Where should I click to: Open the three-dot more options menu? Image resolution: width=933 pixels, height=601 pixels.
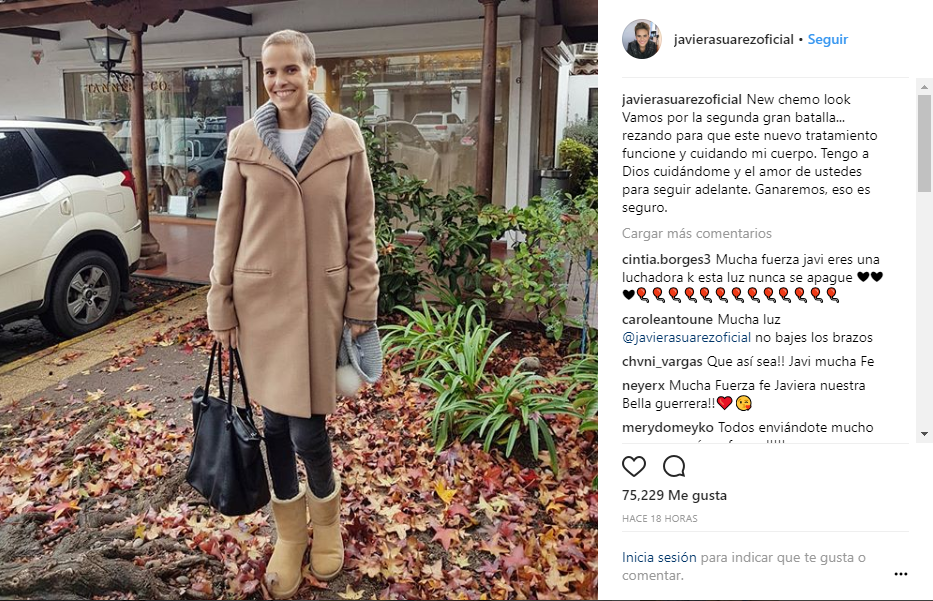[901, 574]
